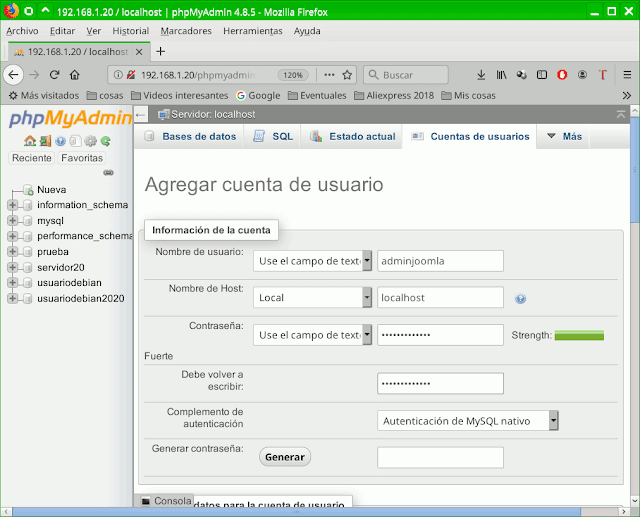Viewport: 640px width, 517px height.
Task: Click the Generar password button
Action: 285,457
